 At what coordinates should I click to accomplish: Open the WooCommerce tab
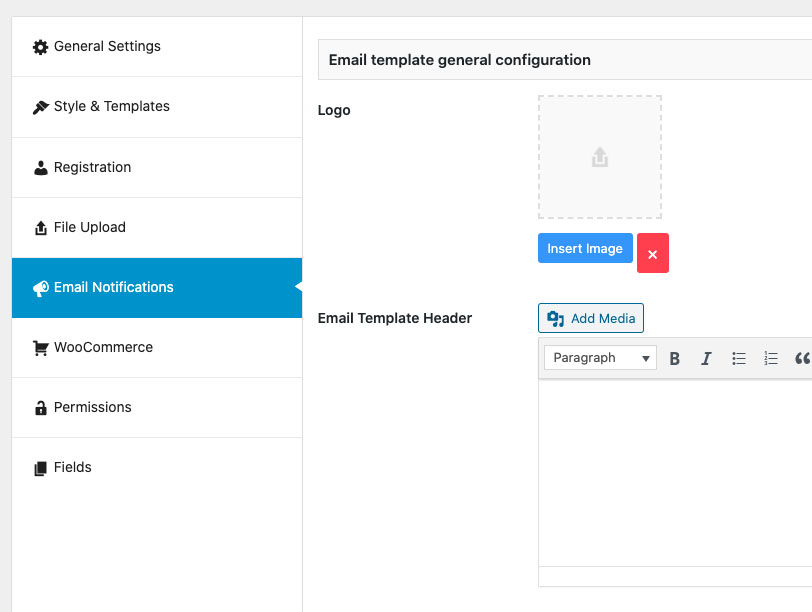click(157, 347)
